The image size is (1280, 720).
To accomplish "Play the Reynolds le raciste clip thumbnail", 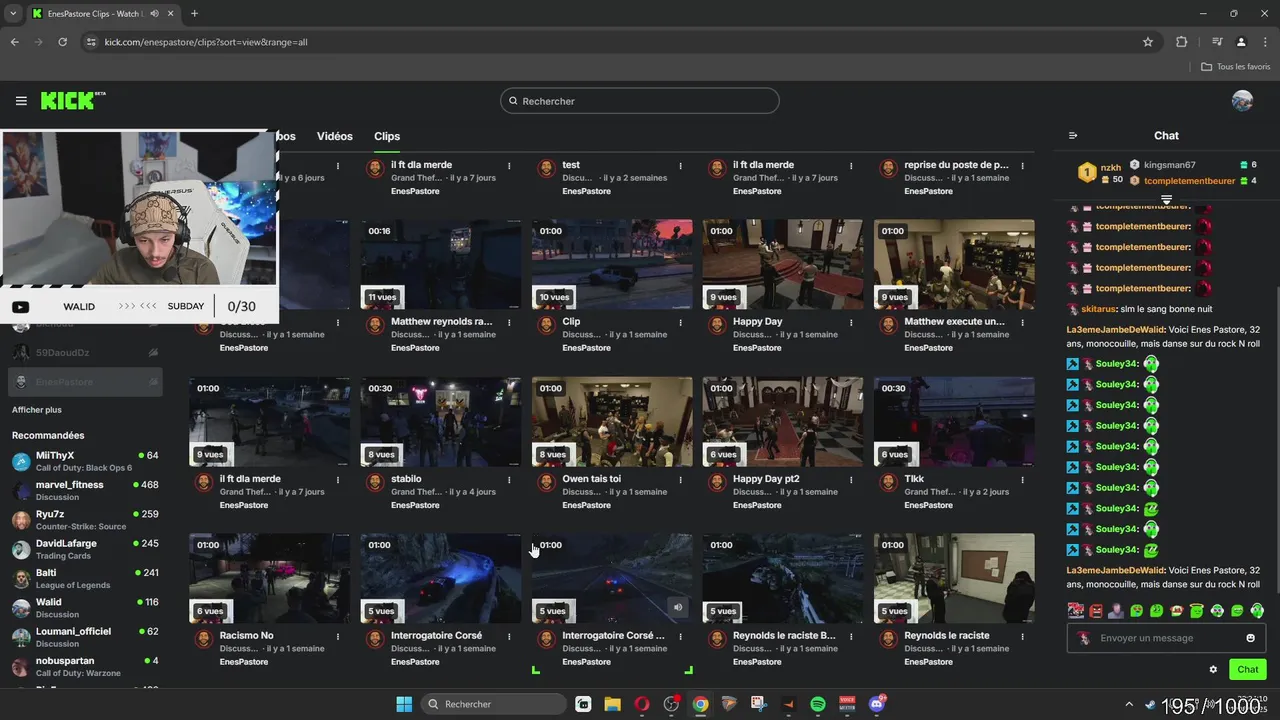I will pyautogui.click(x=954, y=578).
